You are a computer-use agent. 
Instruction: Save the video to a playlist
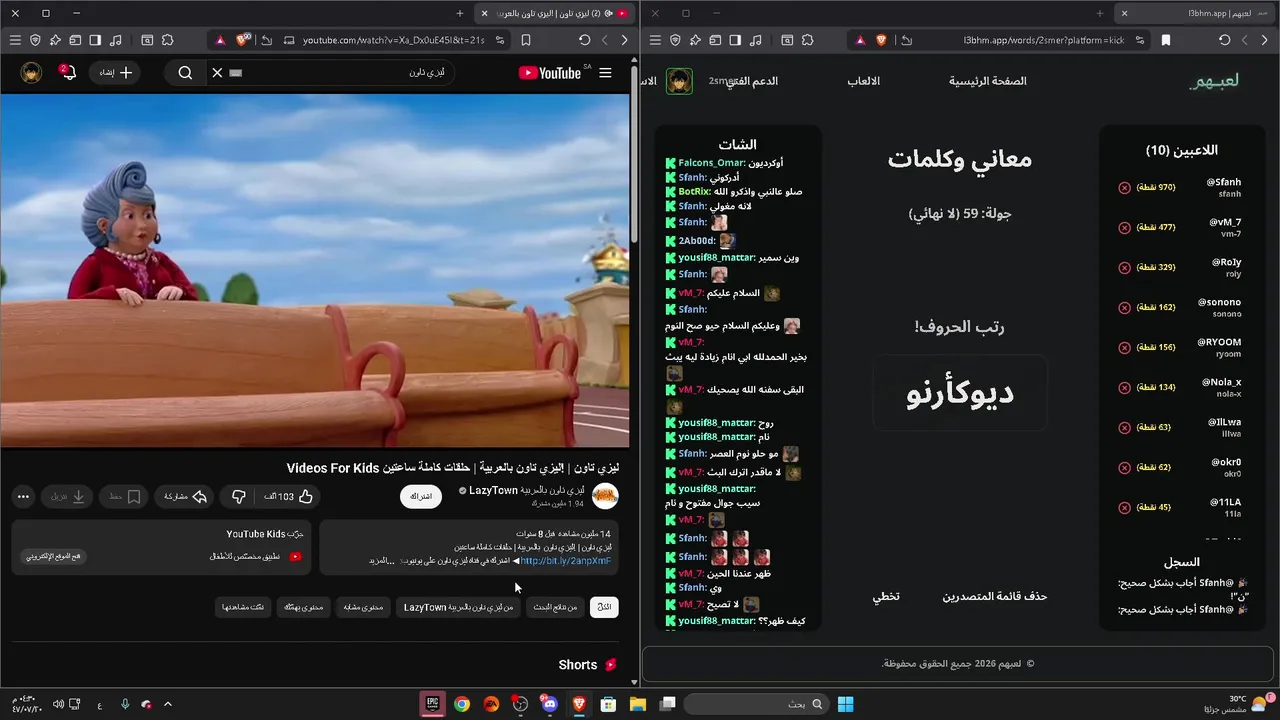point(124,497)
